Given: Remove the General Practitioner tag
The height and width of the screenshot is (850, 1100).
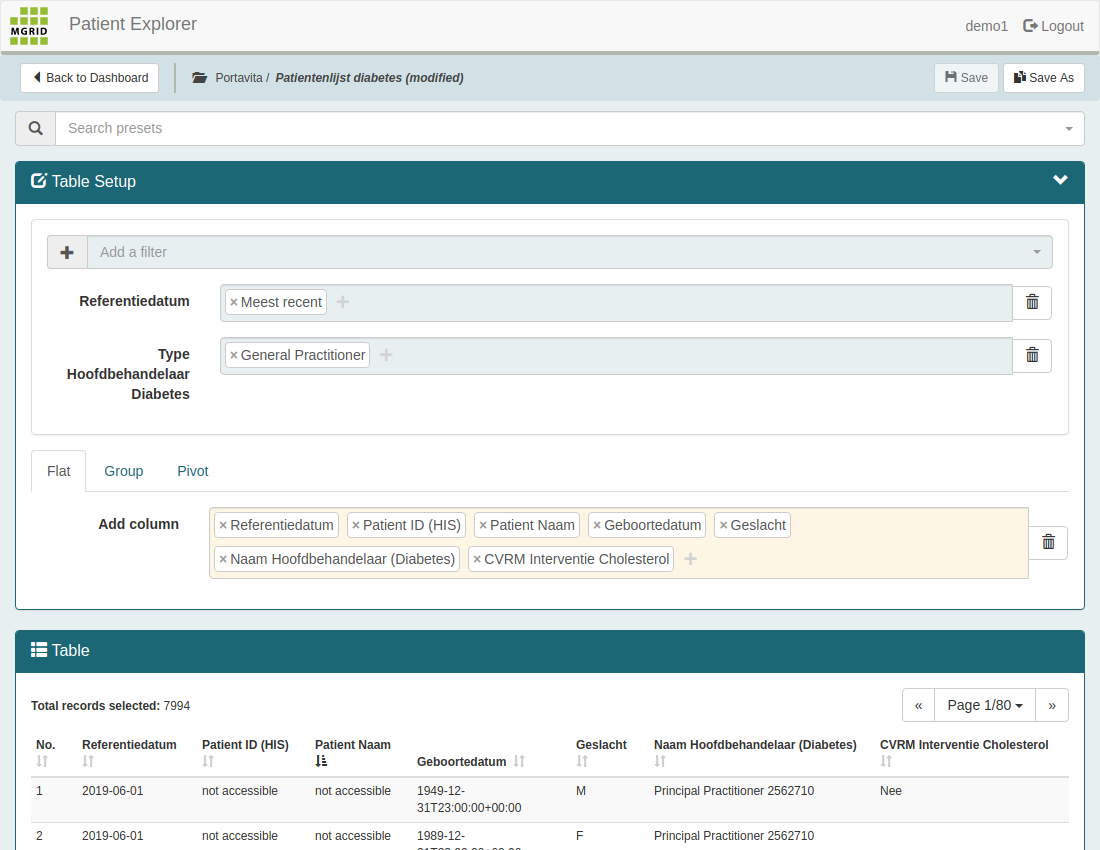Looking at the screenshot, I should tap(234, 356).
